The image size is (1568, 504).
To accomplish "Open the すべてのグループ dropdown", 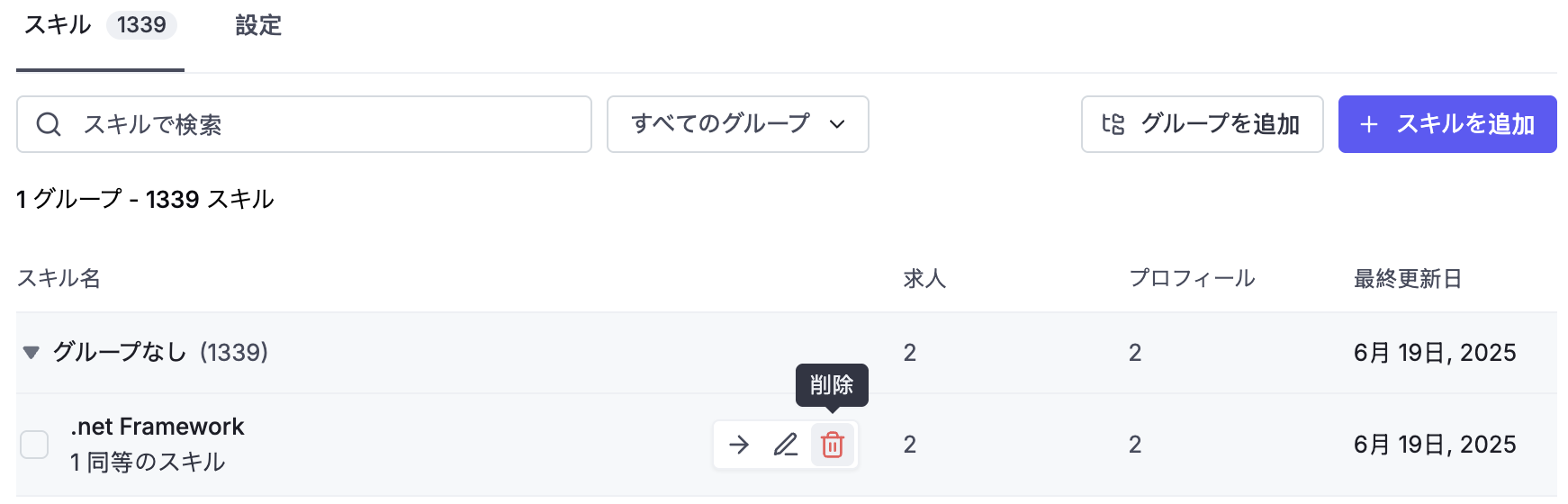I will pos(738,124).
